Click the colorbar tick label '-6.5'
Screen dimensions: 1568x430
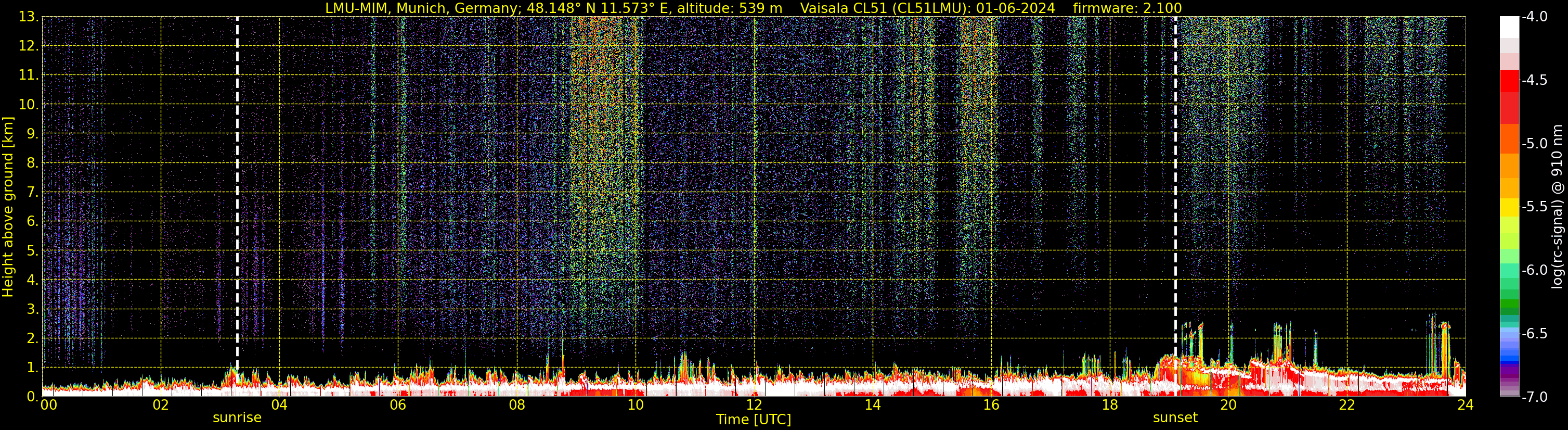tap(1534, 333)
